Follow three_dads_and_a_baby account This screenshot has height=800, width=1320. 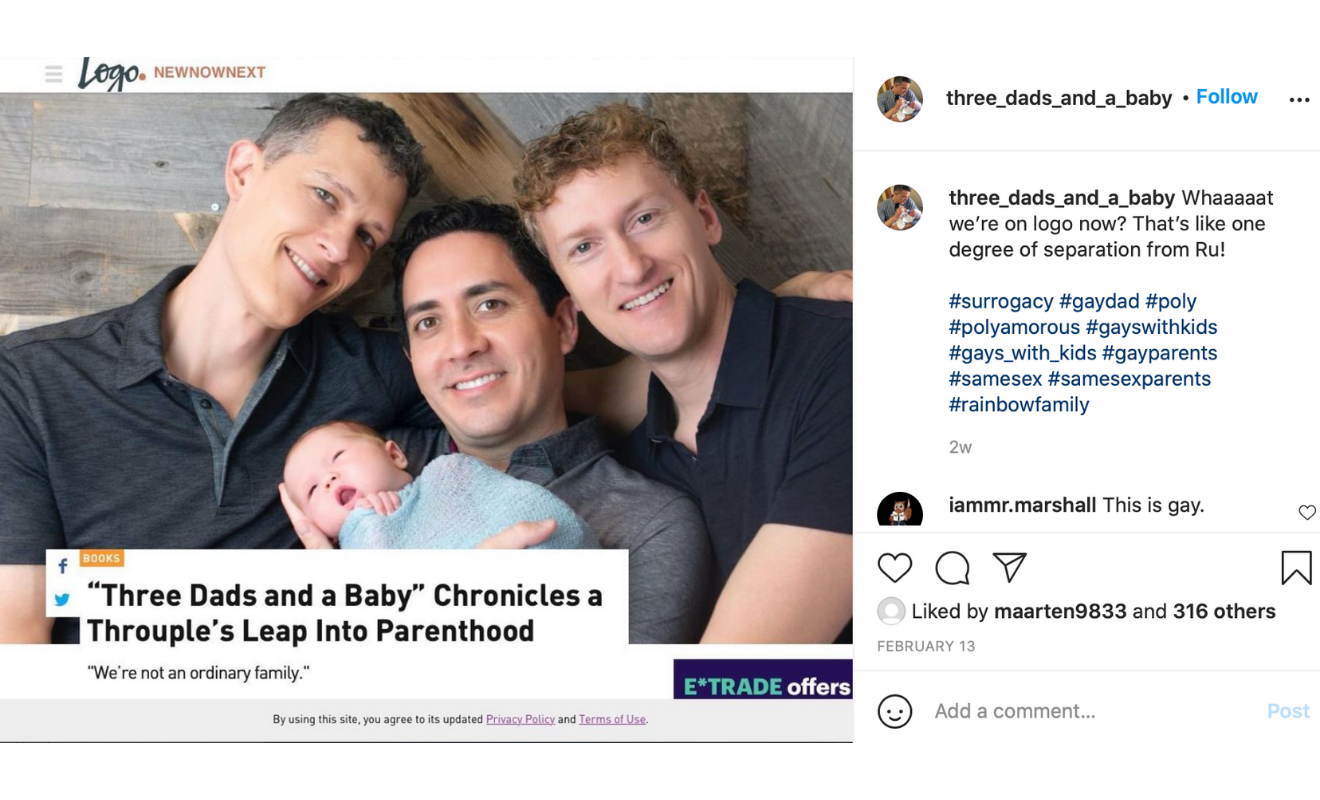1226,97
